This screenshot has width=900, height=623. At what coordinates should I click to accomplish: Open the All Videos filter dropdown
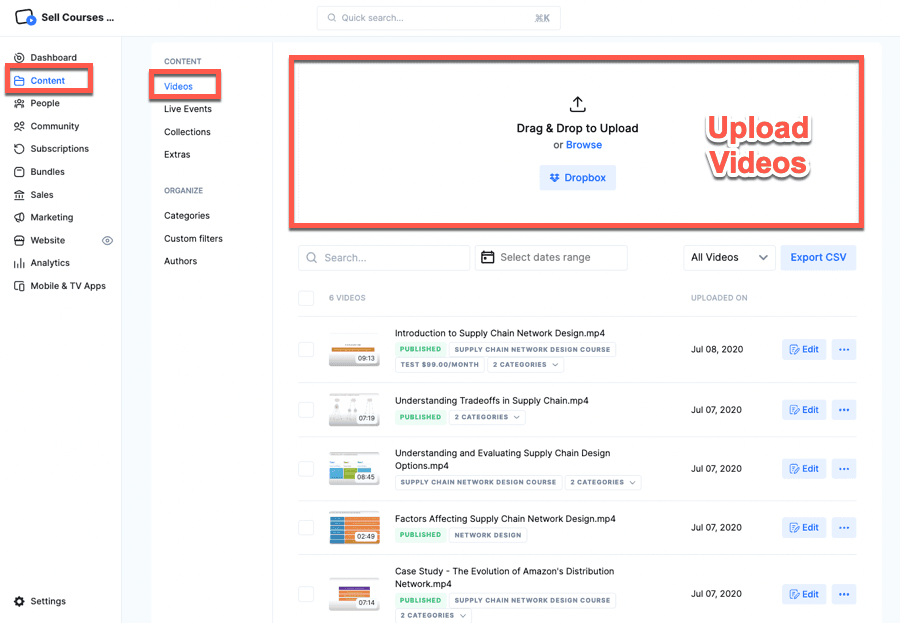[729, 257]
